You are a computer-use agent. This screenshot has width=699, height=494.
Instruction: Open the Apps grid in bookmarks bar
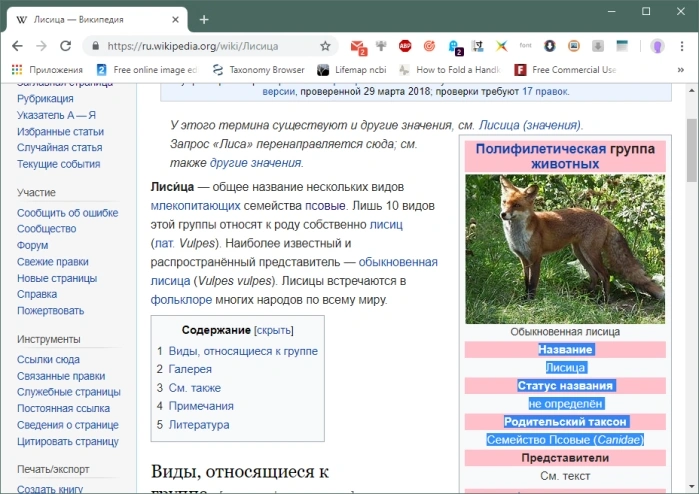[47, 70]
